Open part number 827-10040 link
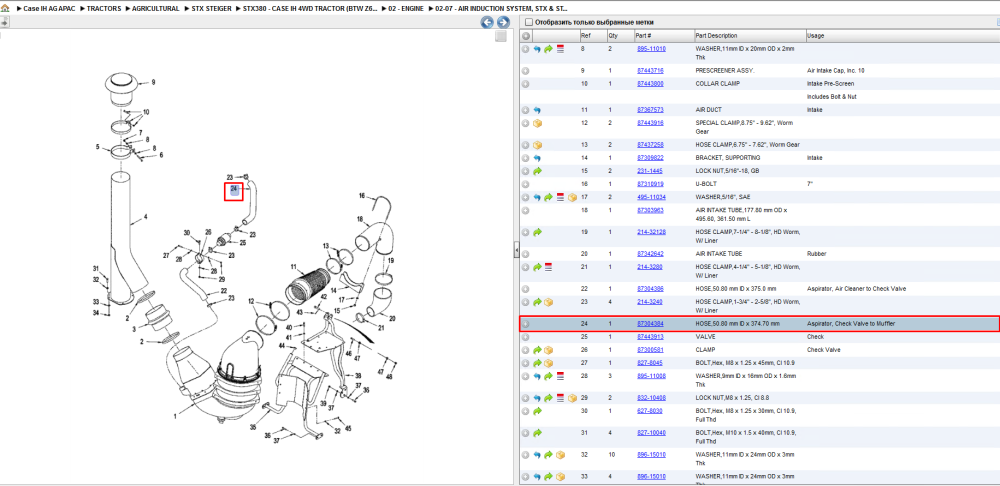This screenshot has width=1000, height=486. click(651, 432)
